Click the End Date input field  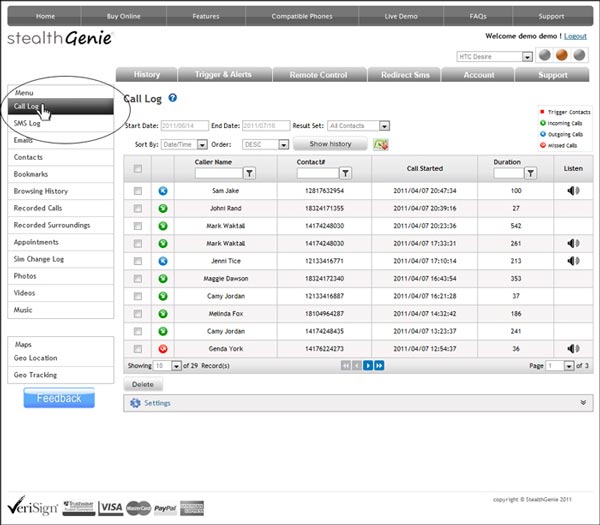coord(266,126)
